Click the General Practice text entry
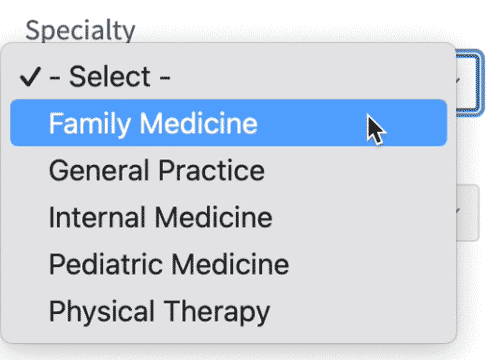Image resolution: width=500 pixels, height=360 pixels. point(157,170)
